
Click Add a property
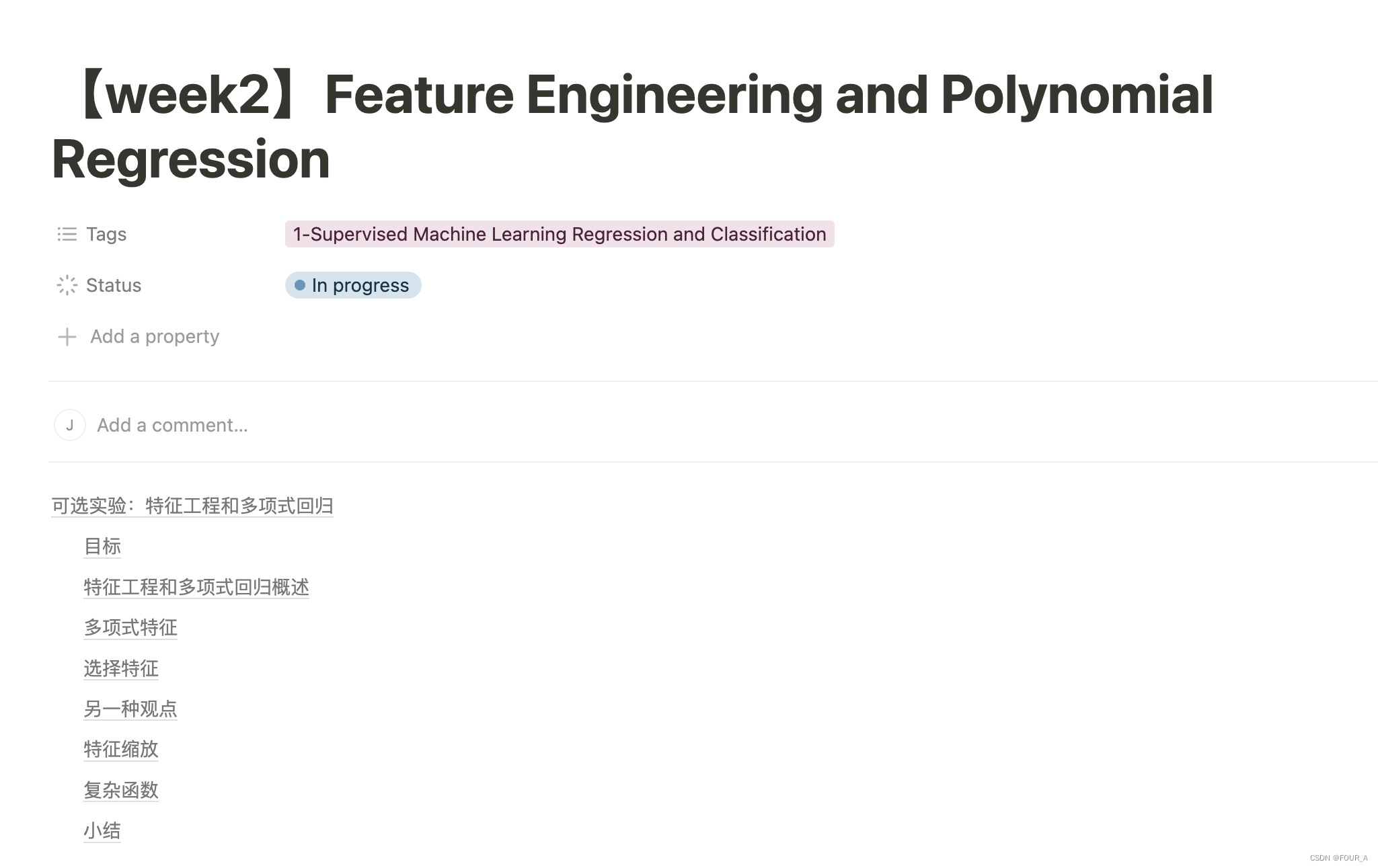click(155, 336)
